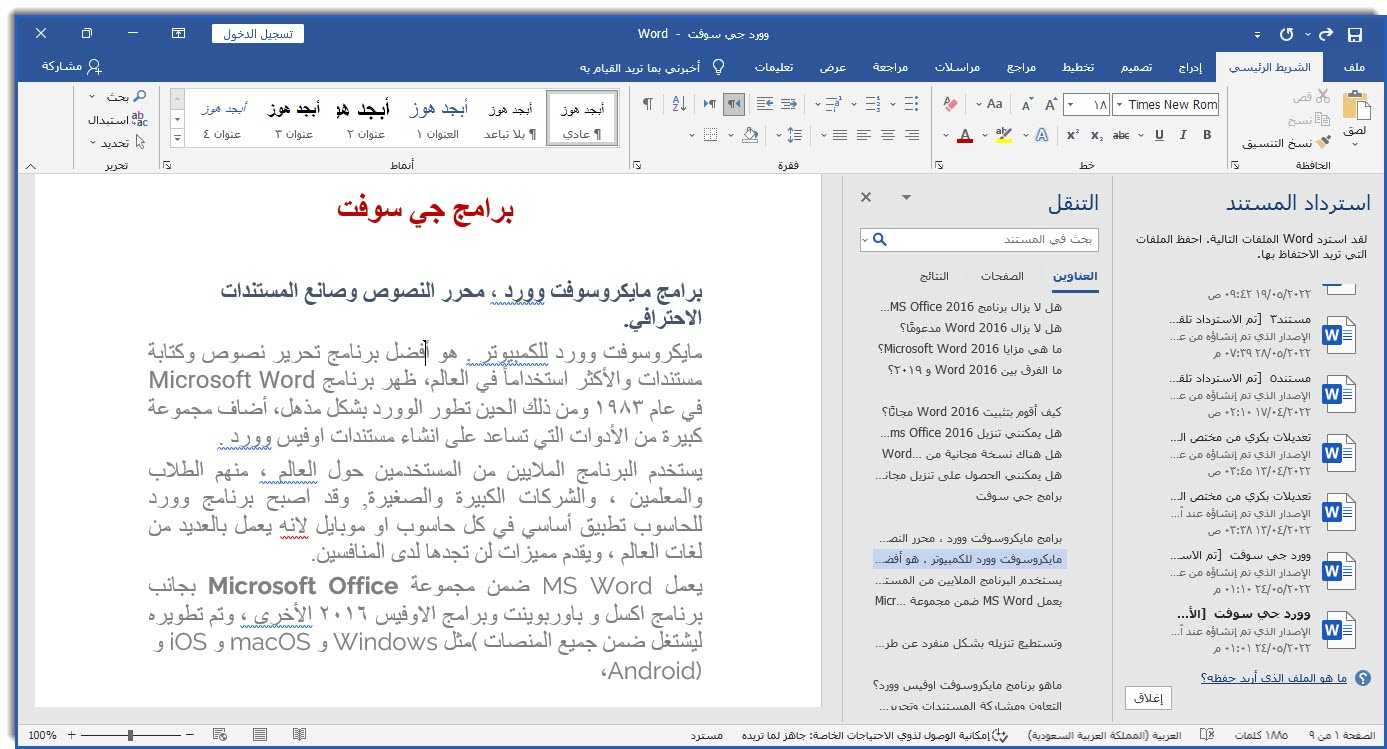Click the Increase Font Size icon
Image resolution: width=1387 pixels, height=749 pixels.
click(1051, 104)
